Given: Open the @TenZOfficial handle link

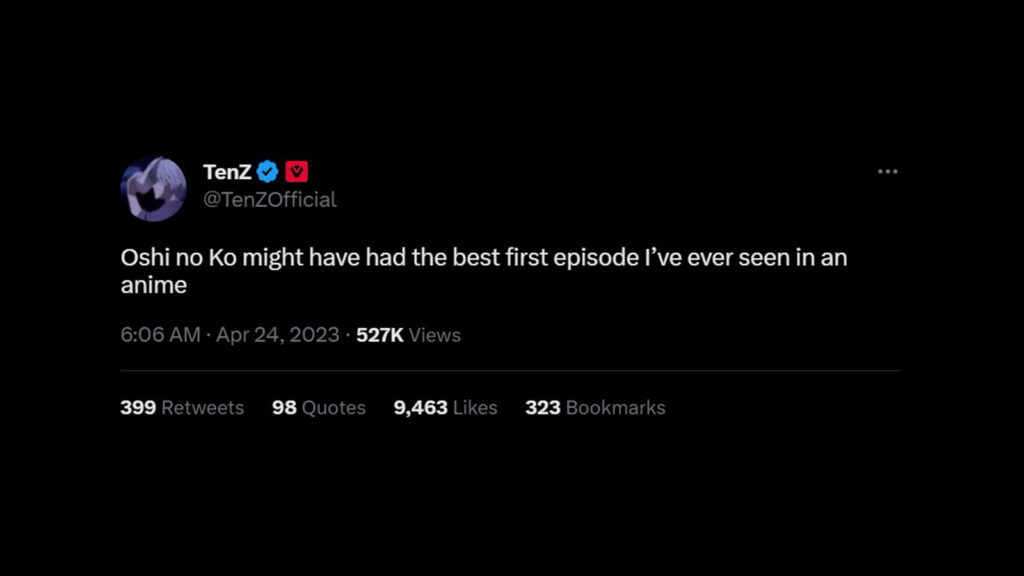Looking at the screenshot, I should point(270,200).
